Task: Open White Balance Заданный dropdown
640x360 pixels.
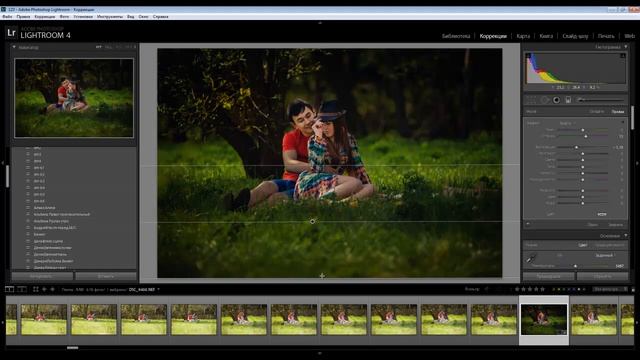Action: 605,256
